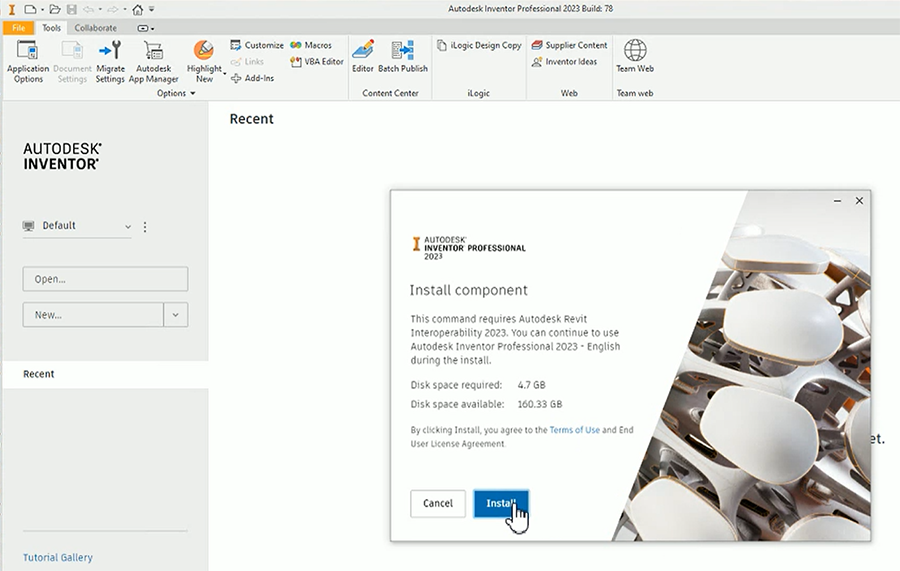Launch Autodesk App Manager
Screen dimensions: 900x571
click(153, 61)
